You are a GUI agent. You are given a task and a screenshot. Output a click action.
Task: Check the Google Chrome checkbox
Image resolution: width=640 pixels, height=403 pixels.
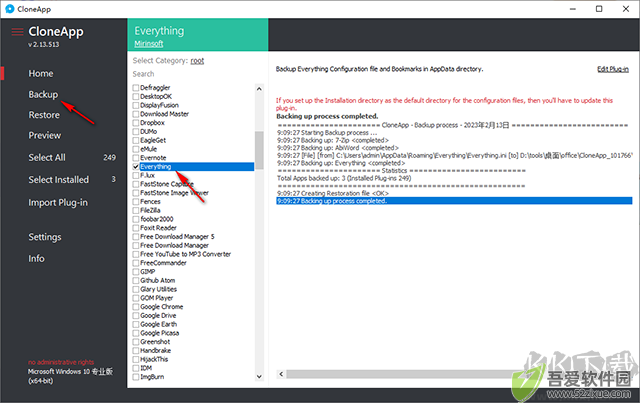[x=136, y=307]
